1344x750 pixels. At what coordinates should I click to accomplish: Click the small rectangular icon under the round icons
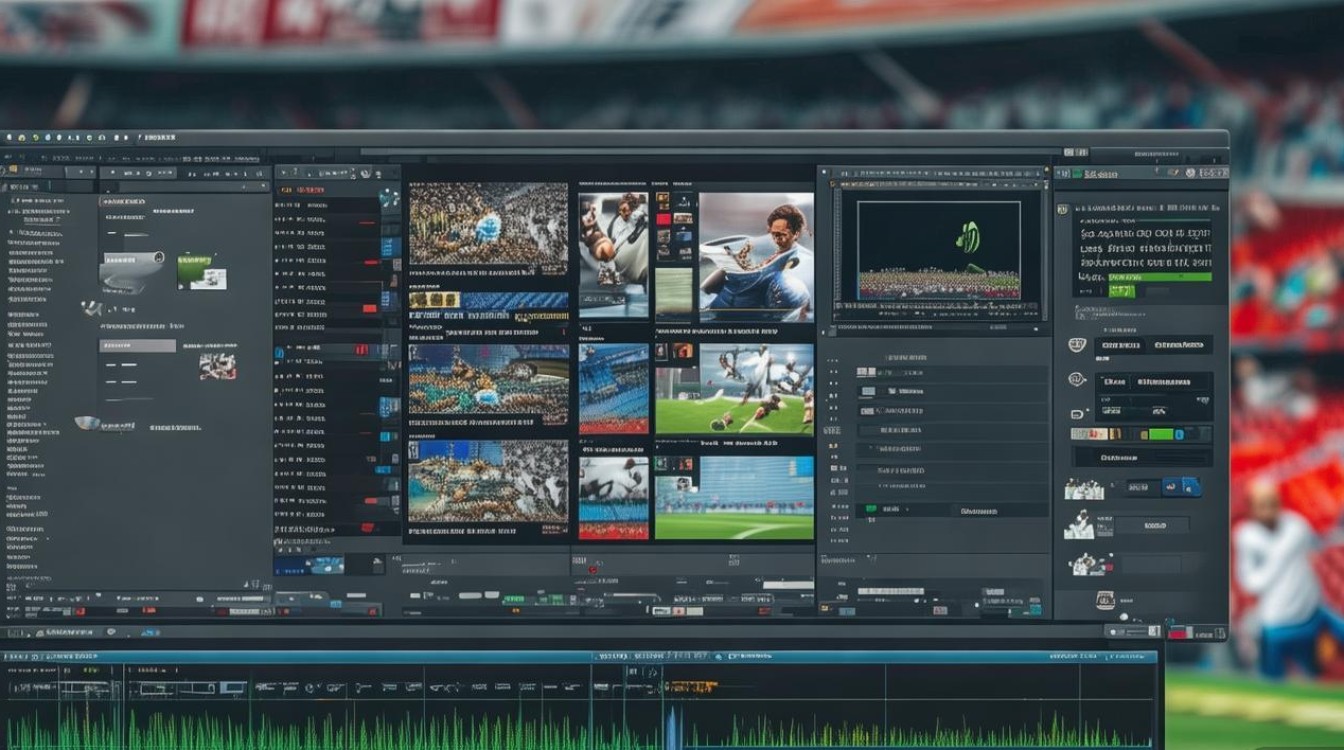[x=1077, y=413]
